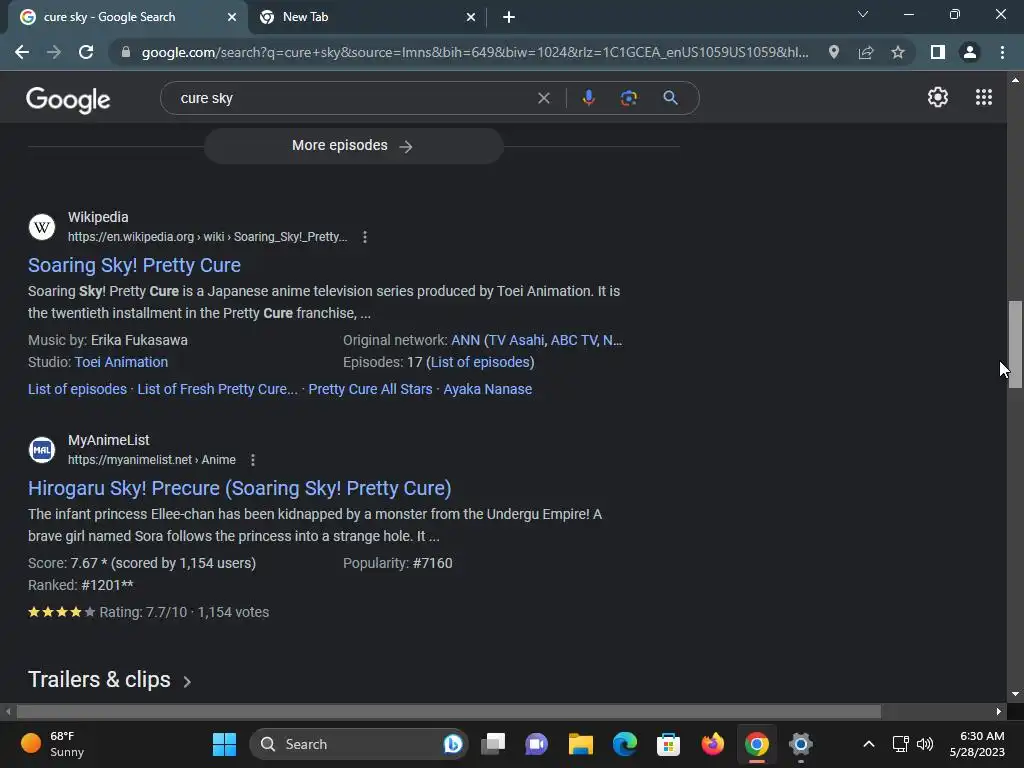Open options for the Wikipedia result
The width and height of the screenshot is (1024, 768).
click(365, 237)
